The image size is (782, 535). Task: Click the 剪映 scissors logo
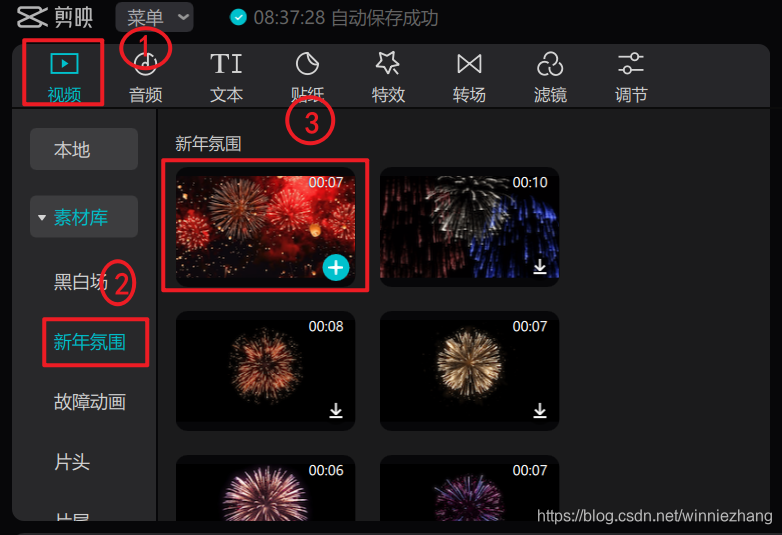[x=32, y=17]
